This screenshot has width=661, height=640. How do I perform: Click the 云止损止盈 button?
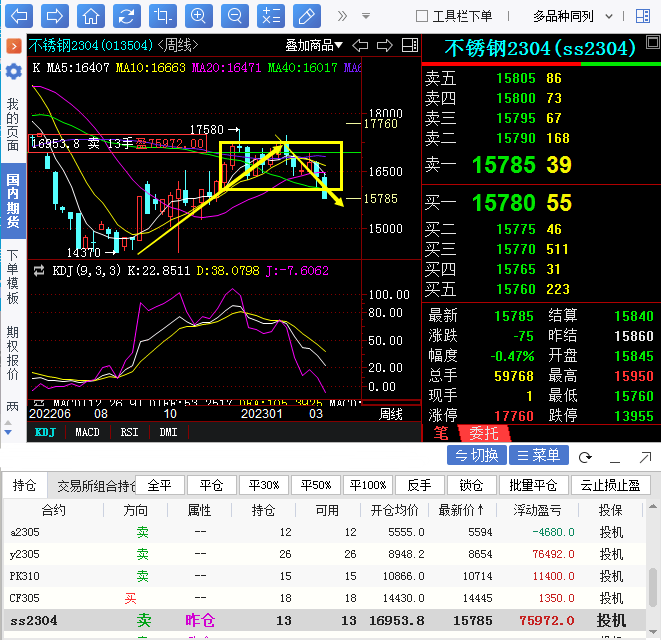611,485
